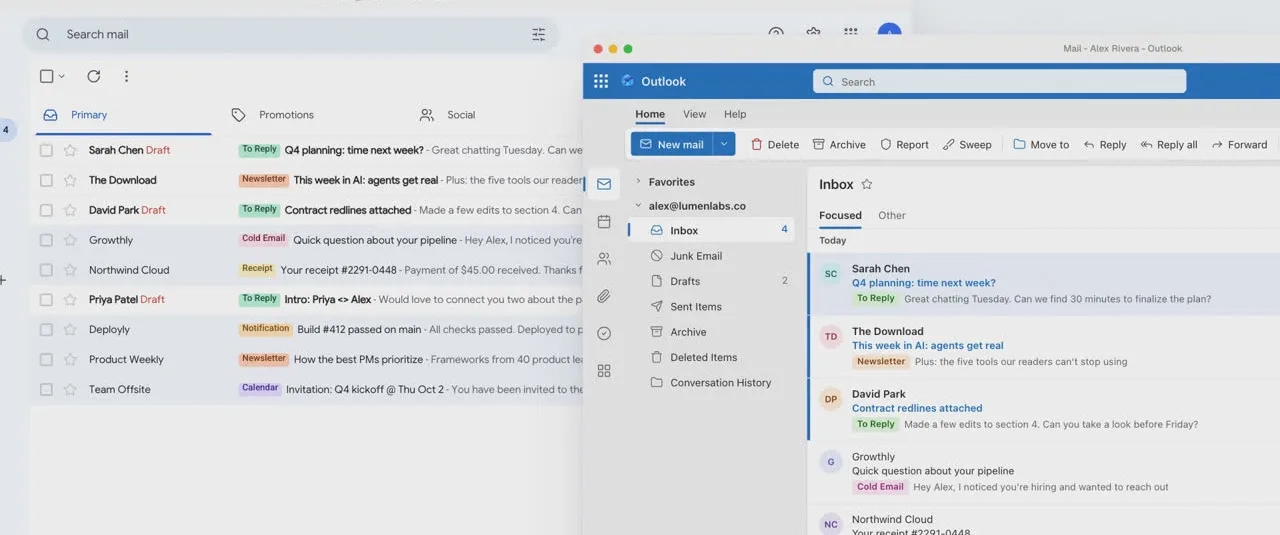
Task: Check the Growthly email checkbox in Gmail
Action: click(x=46, y=240)
